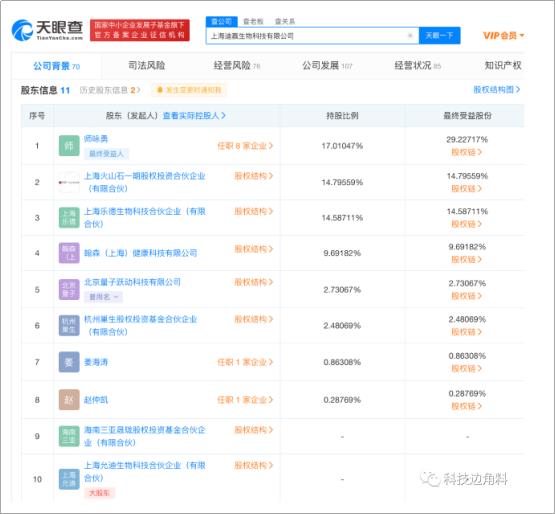Click the red 大股东 tag

point(99,493)
